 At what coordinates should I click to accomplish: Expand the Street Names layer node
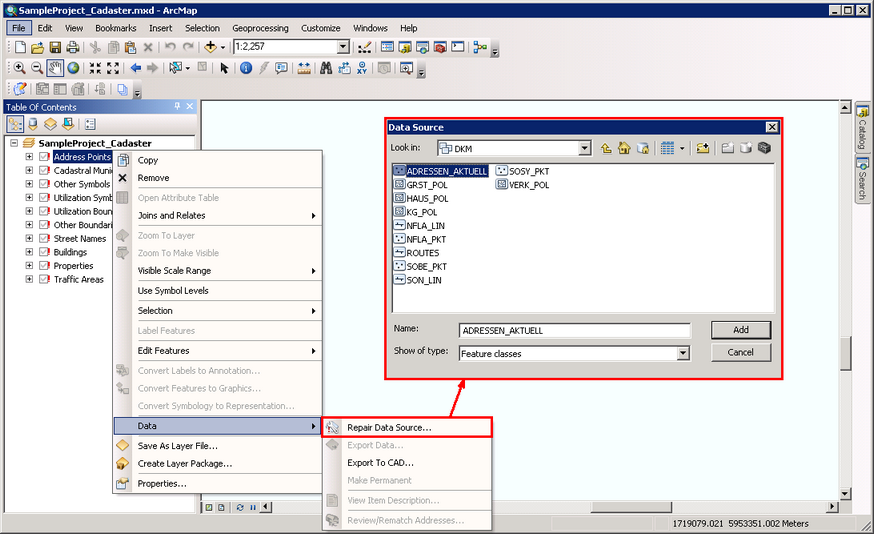[x=29, y=239]
